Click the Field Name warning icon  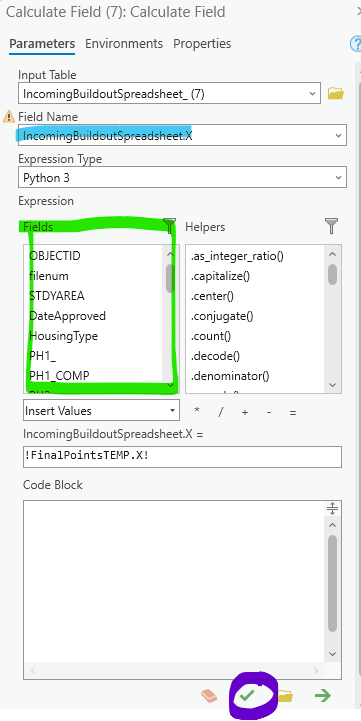[x=9, y=117]
